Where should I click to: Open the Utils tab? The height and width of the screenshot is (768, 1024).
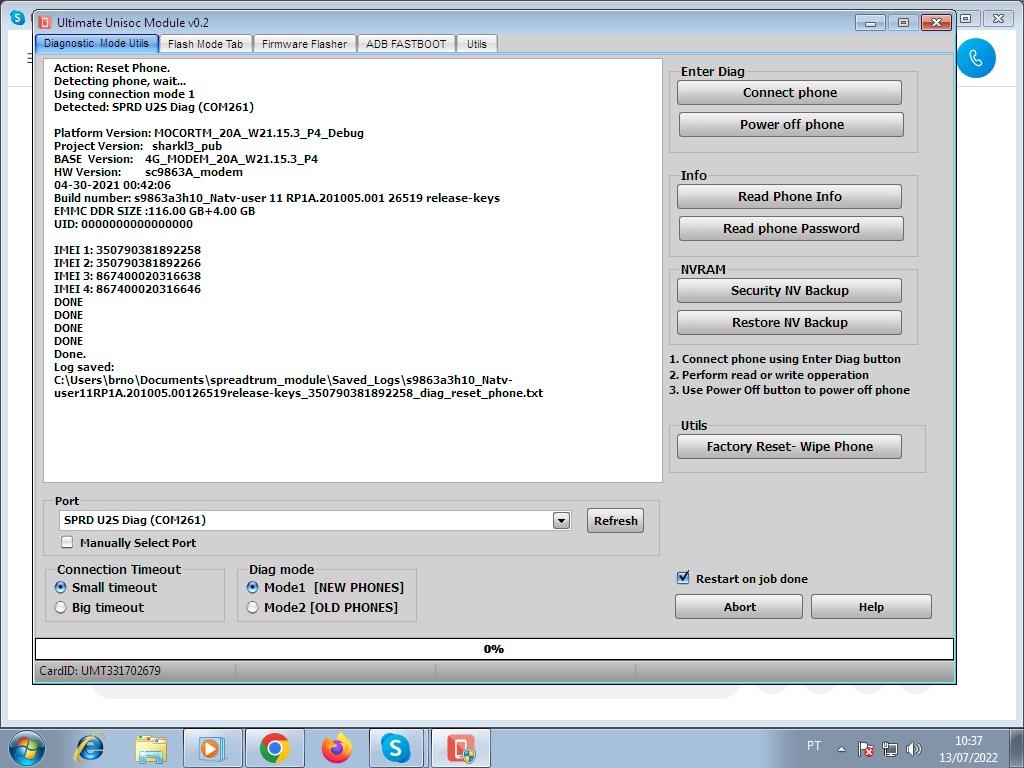point(477,44)
